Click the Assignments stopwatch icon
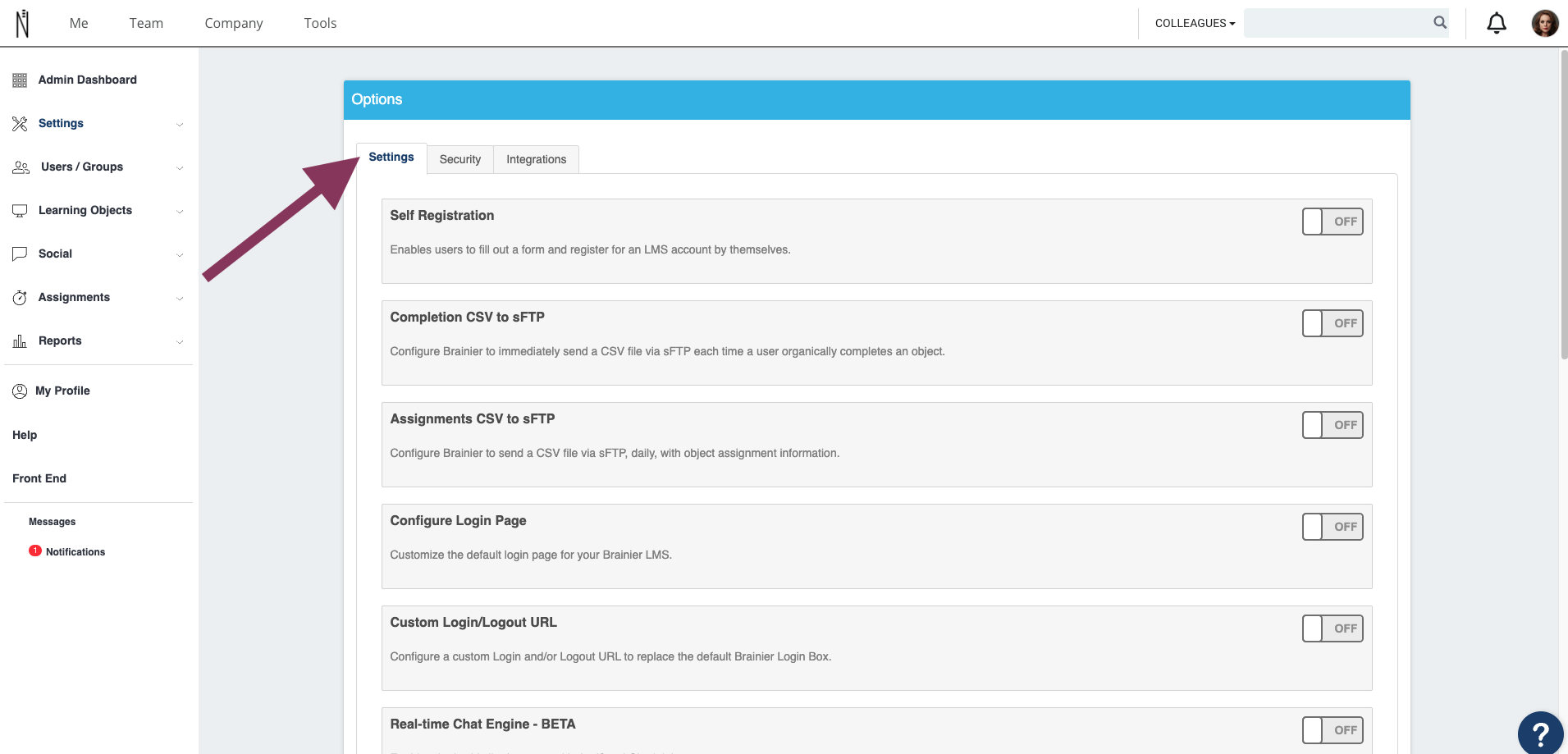1568x754 pixels. point(20,298)
